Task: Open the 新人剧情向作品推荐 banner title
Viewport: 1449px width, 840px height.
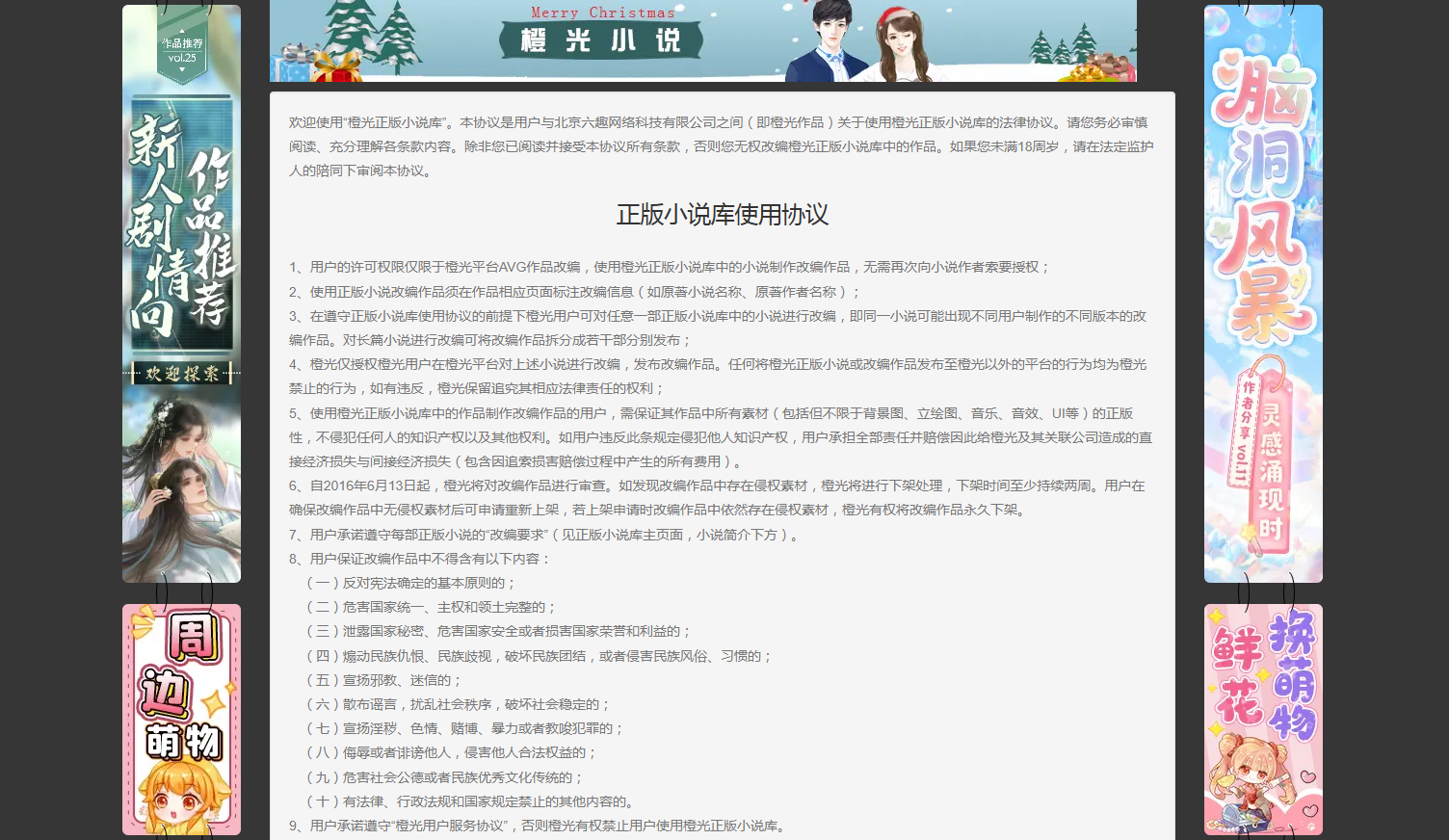Action: click(x=181, y=226)
